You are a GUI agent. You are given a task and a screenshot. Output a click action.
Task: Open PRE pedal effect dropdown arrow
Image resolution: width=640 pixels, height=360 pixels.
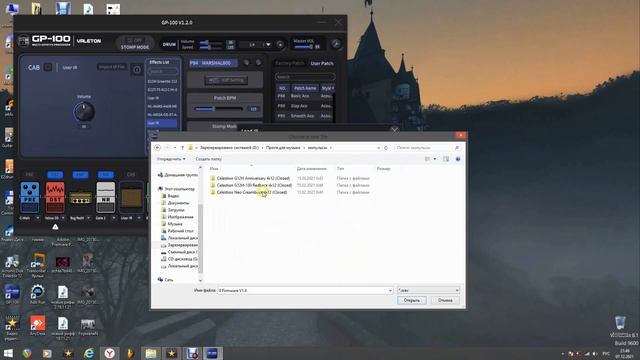[x=38, y=218]
